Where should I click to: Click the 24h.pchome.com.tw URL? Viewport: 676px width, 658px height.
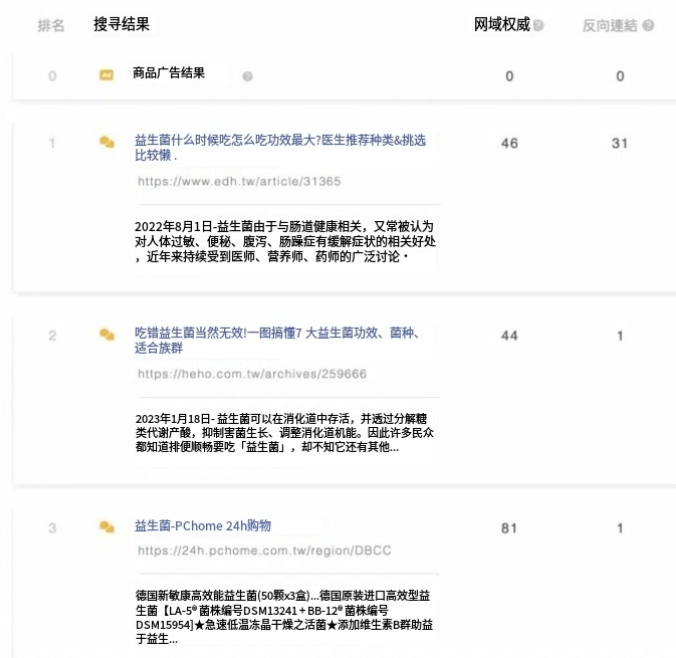coord(251,551)
